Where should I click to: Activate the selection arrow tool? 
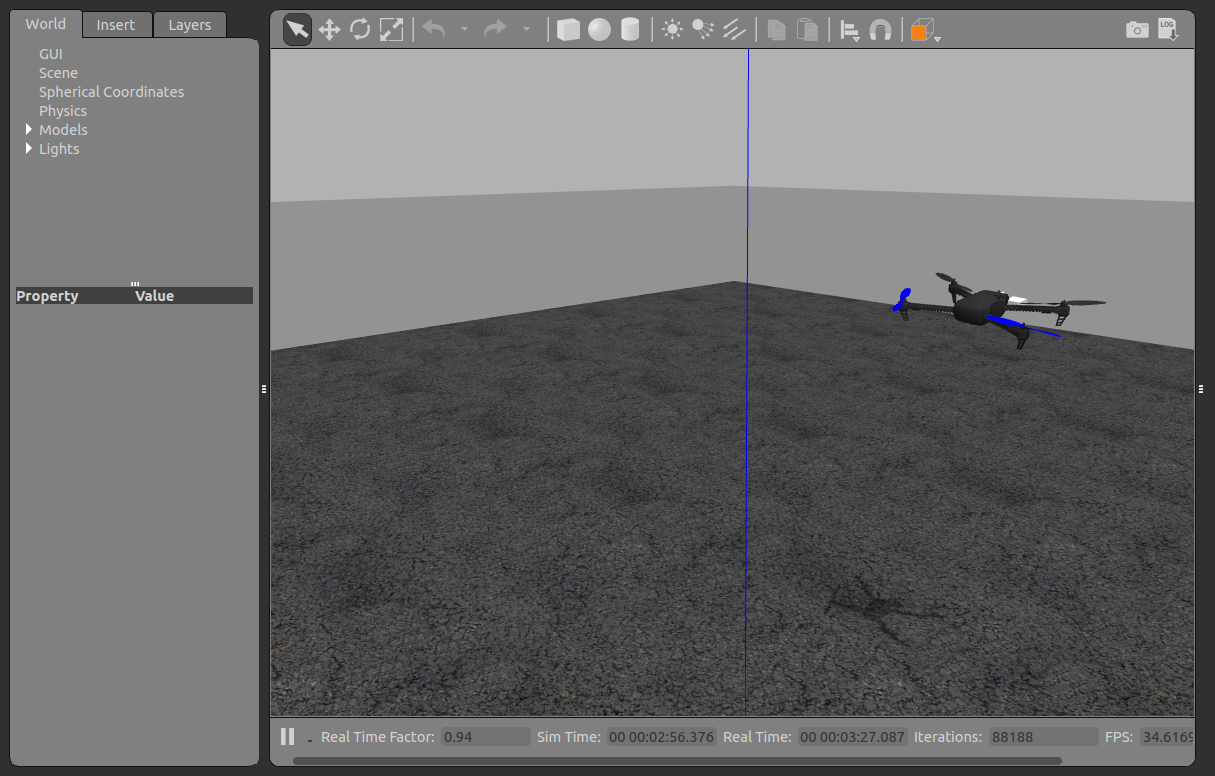tap(297, 30)
